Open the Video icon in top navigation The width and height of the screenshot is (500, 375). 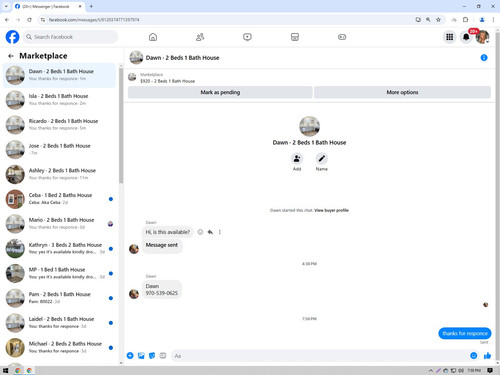(x=247, y=37)
